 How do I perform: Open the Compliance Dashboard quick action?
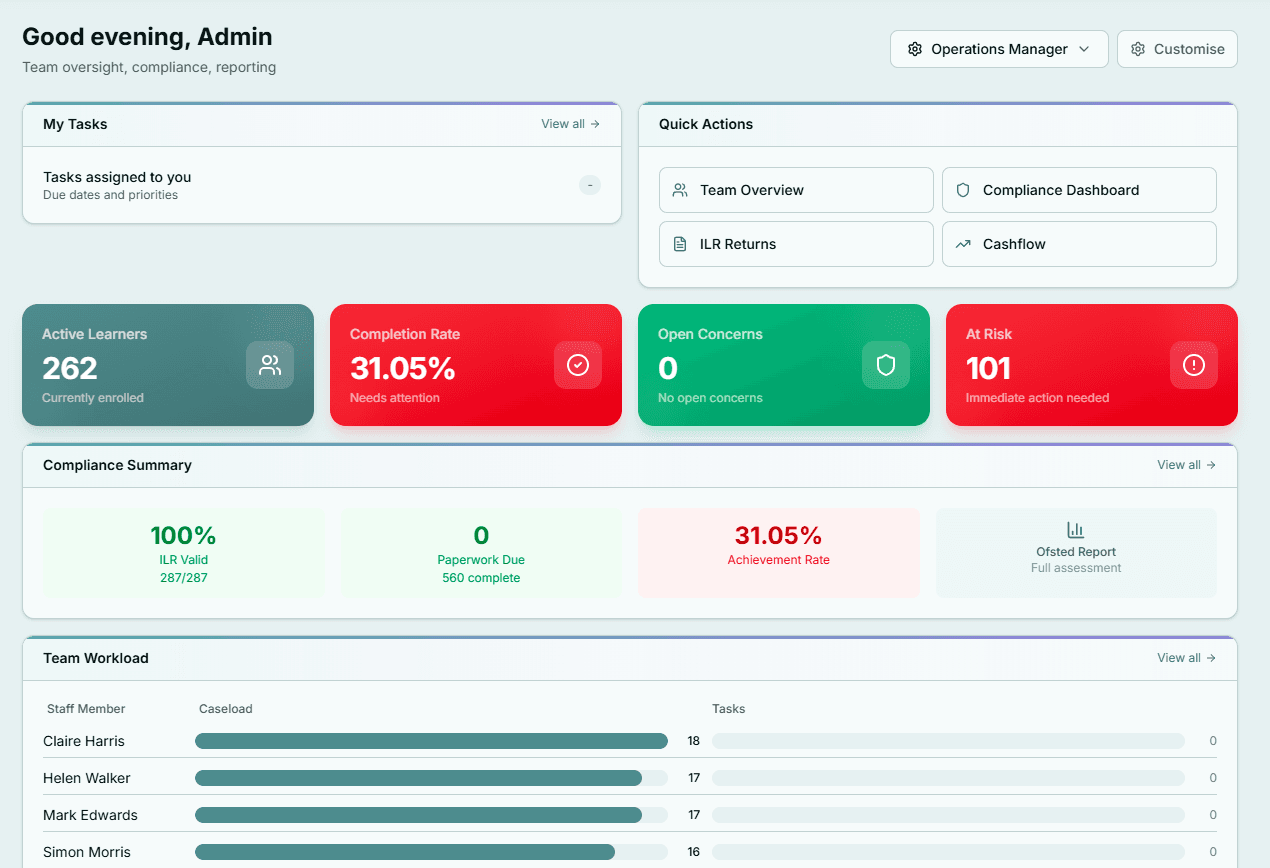click(1079, 189)
